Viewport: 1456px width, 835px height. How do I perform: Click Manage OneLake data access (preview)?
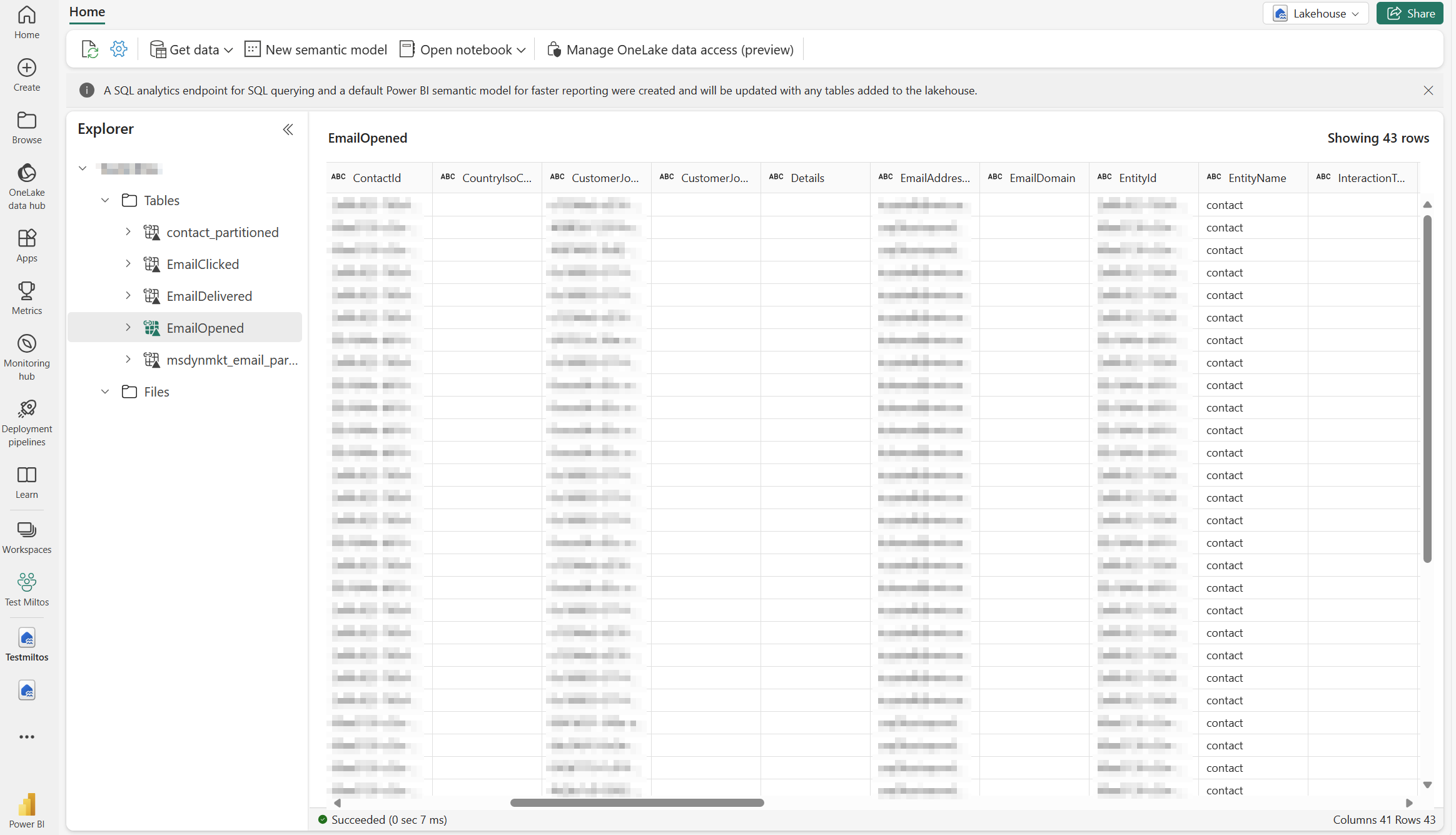670,49
